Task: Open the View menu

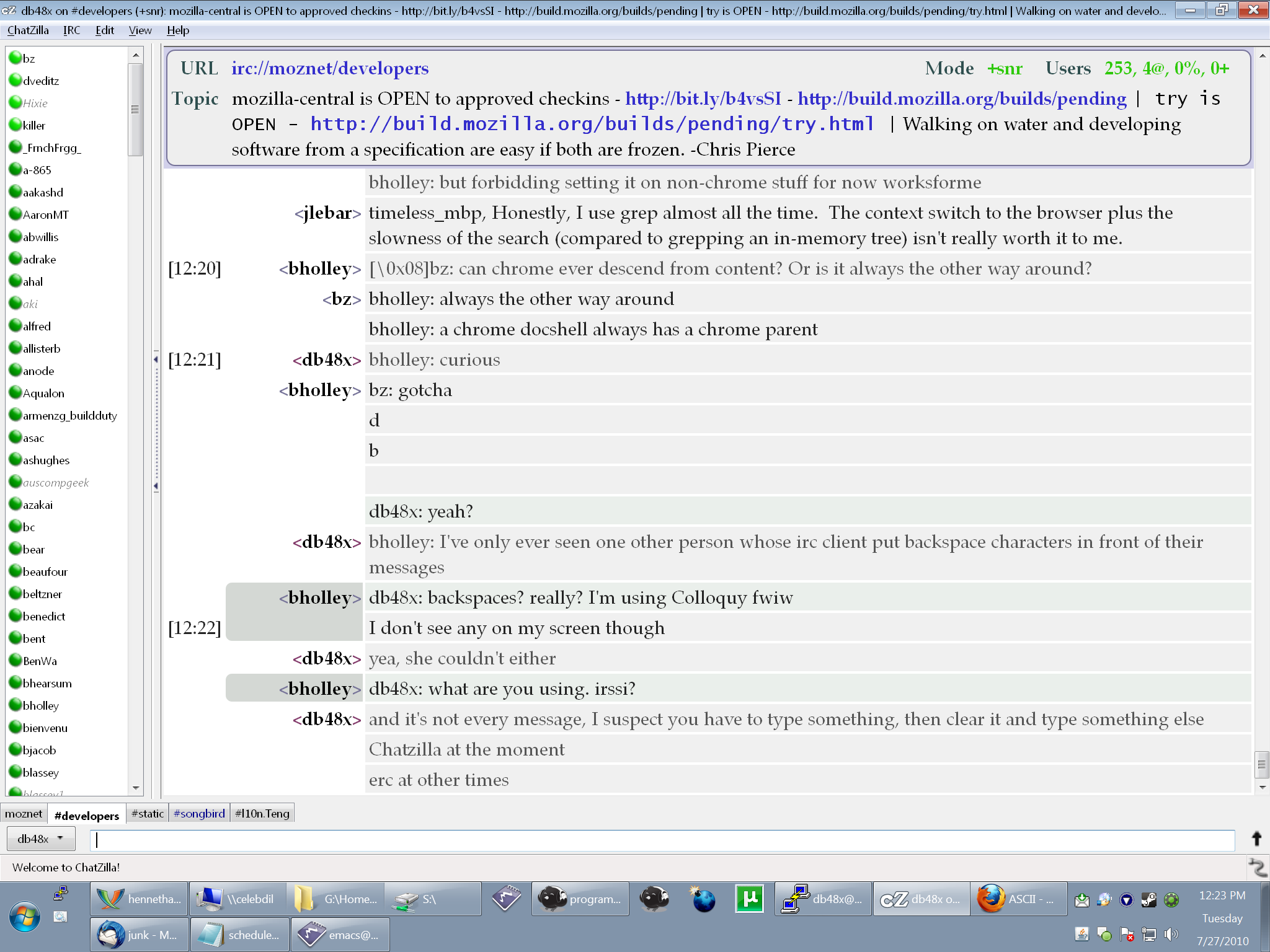Action: click(x=140, y=30)
